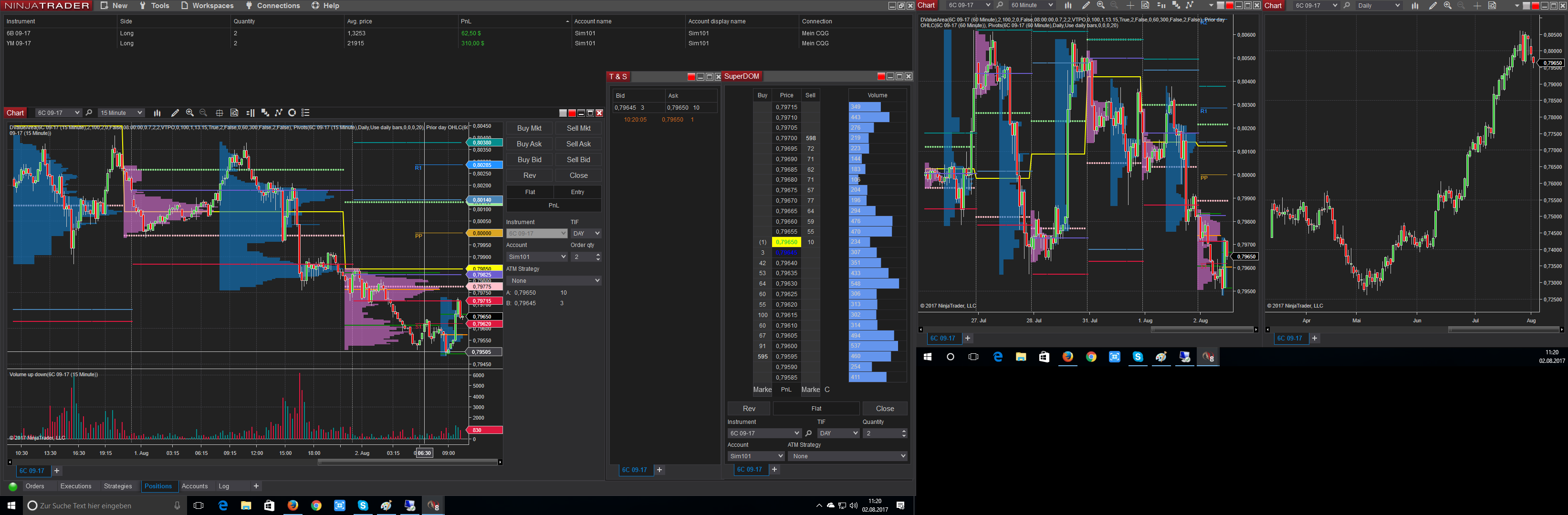Click Close button in SuperDOM
The height and width of the screenshot is (515, 1568).
884,409
